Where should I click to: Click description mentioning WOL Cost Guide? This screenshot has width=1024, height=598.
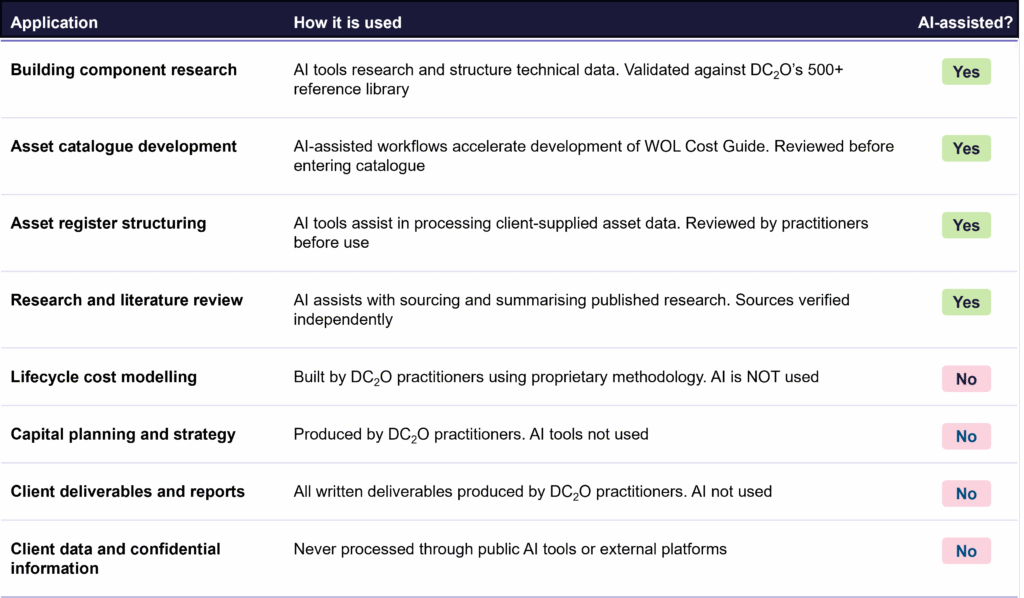coord(594,156)
